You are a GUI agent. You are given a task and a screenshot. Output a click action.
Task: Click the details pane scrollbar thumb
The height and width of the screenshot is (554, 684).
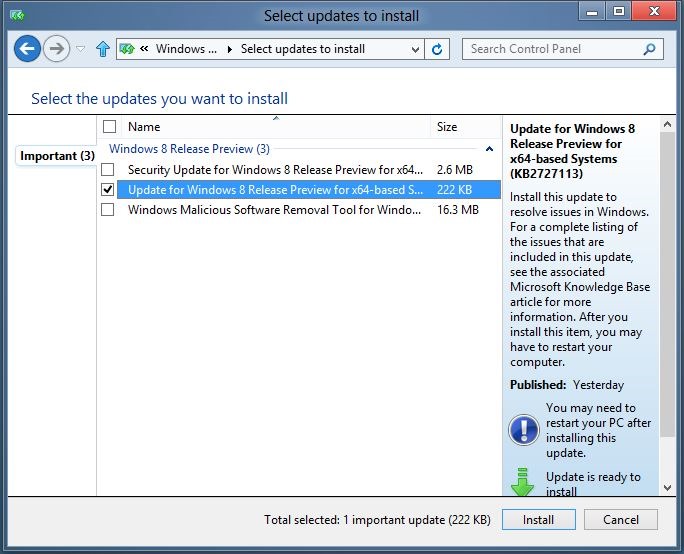(667, 284)
